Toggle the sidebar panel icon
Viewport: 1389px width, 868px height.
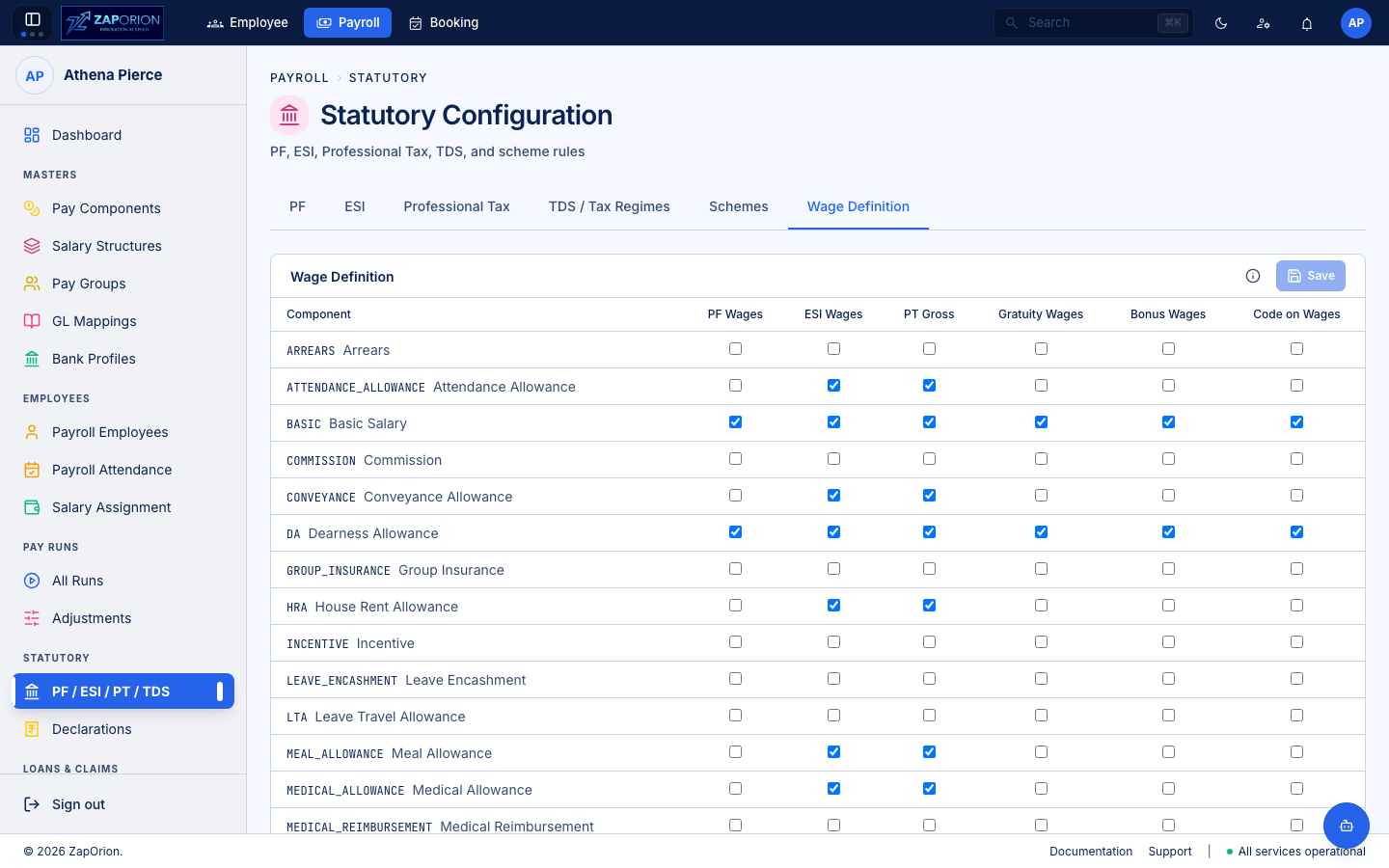click(32, 19)
